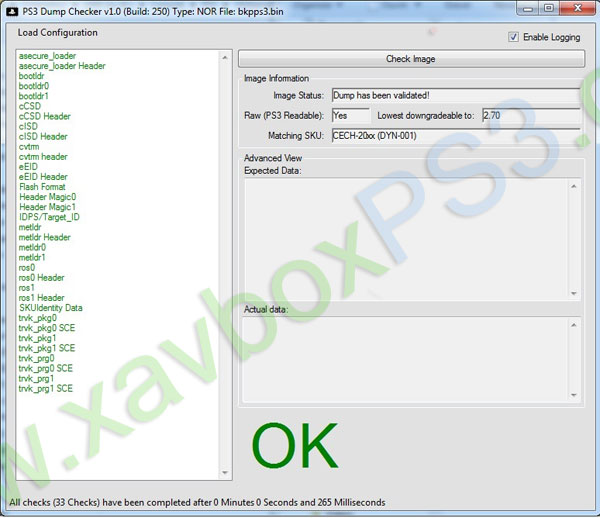Select the trvk_prg1 entry
Image resolution: width=600 pixels, height=518 pixels.
tap(36, 378)
